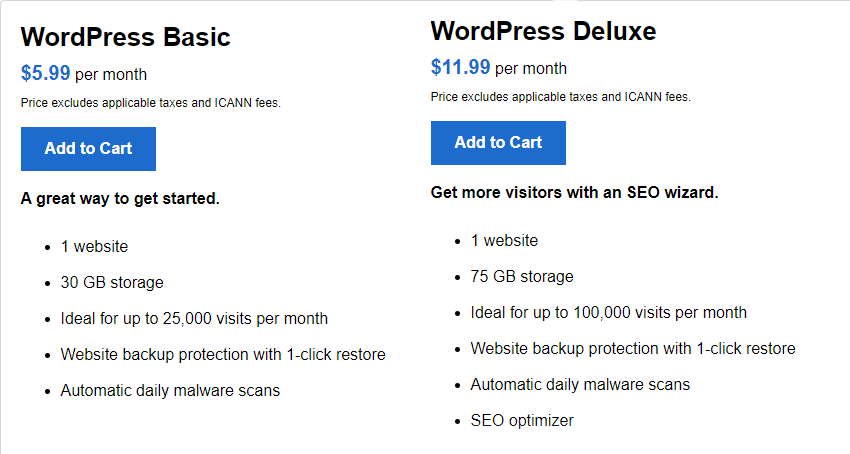
Task: Click Deluxe plan's ICANN fees disclaimer text
Action: [561, 97]
